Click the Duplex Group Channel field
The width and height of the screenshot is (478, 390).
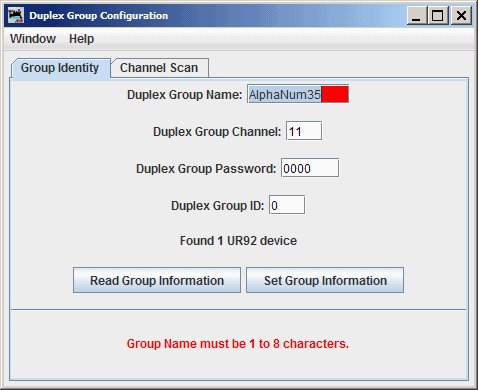[x=304, y=131]
